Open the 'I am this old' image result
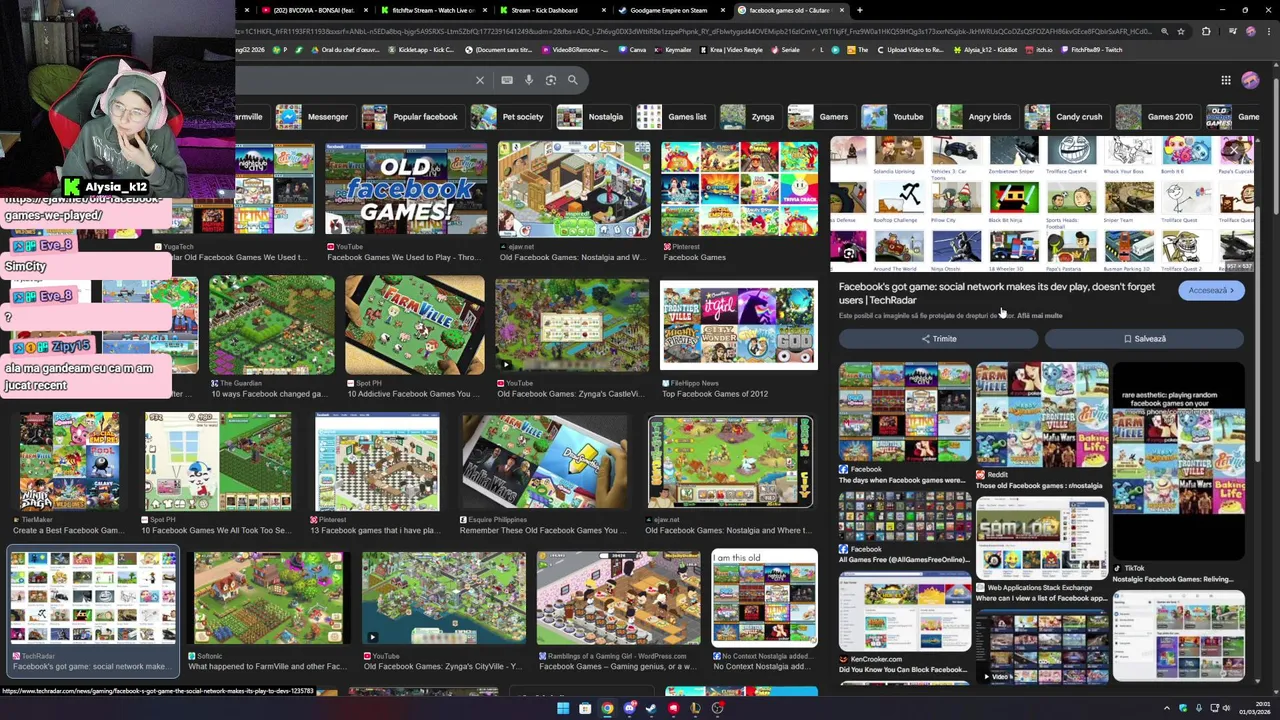1280x720 pixels. tap(764, 597)
